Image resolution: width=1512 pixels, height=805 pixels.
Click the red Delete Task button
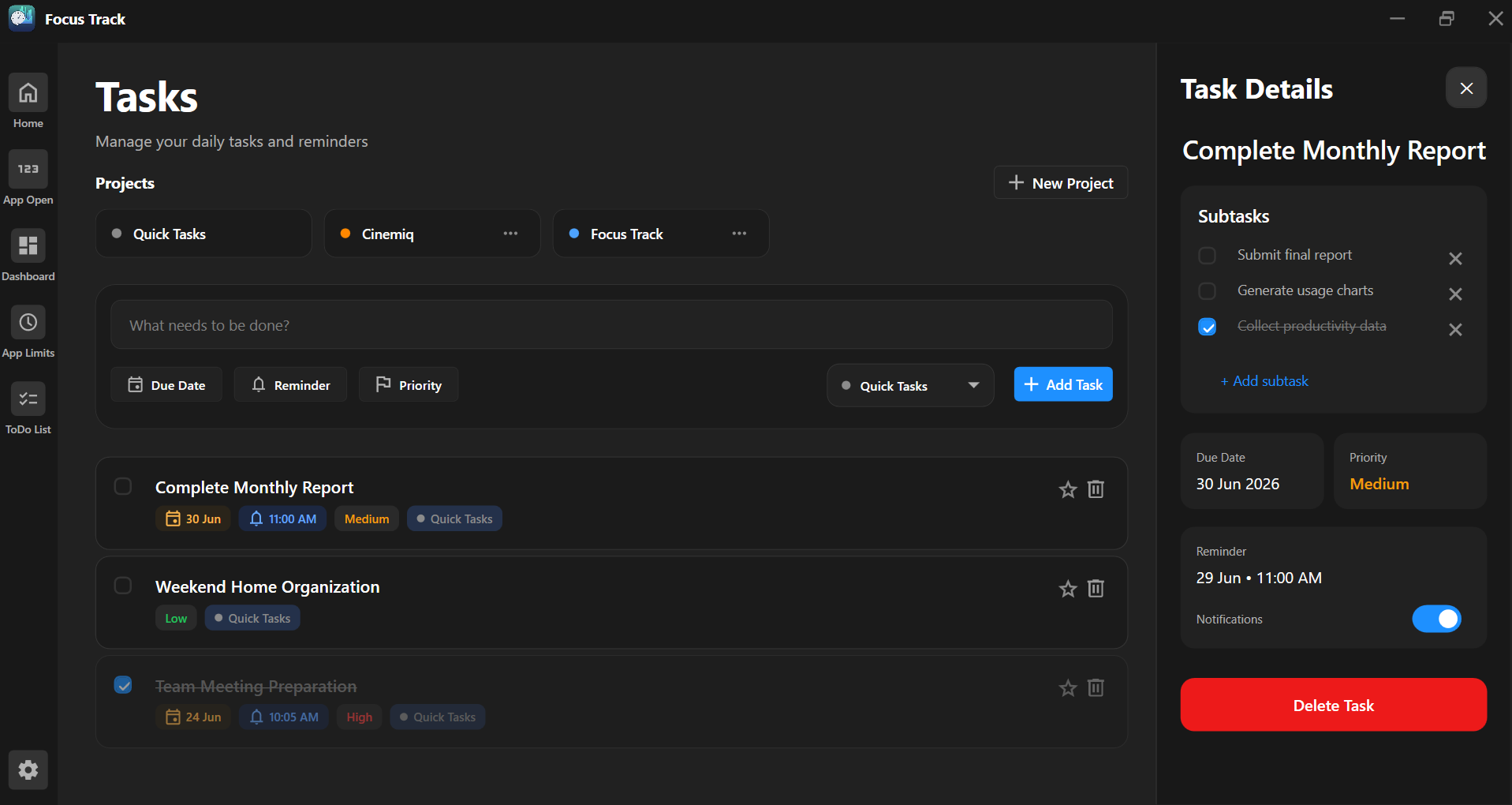(1334, 705)
